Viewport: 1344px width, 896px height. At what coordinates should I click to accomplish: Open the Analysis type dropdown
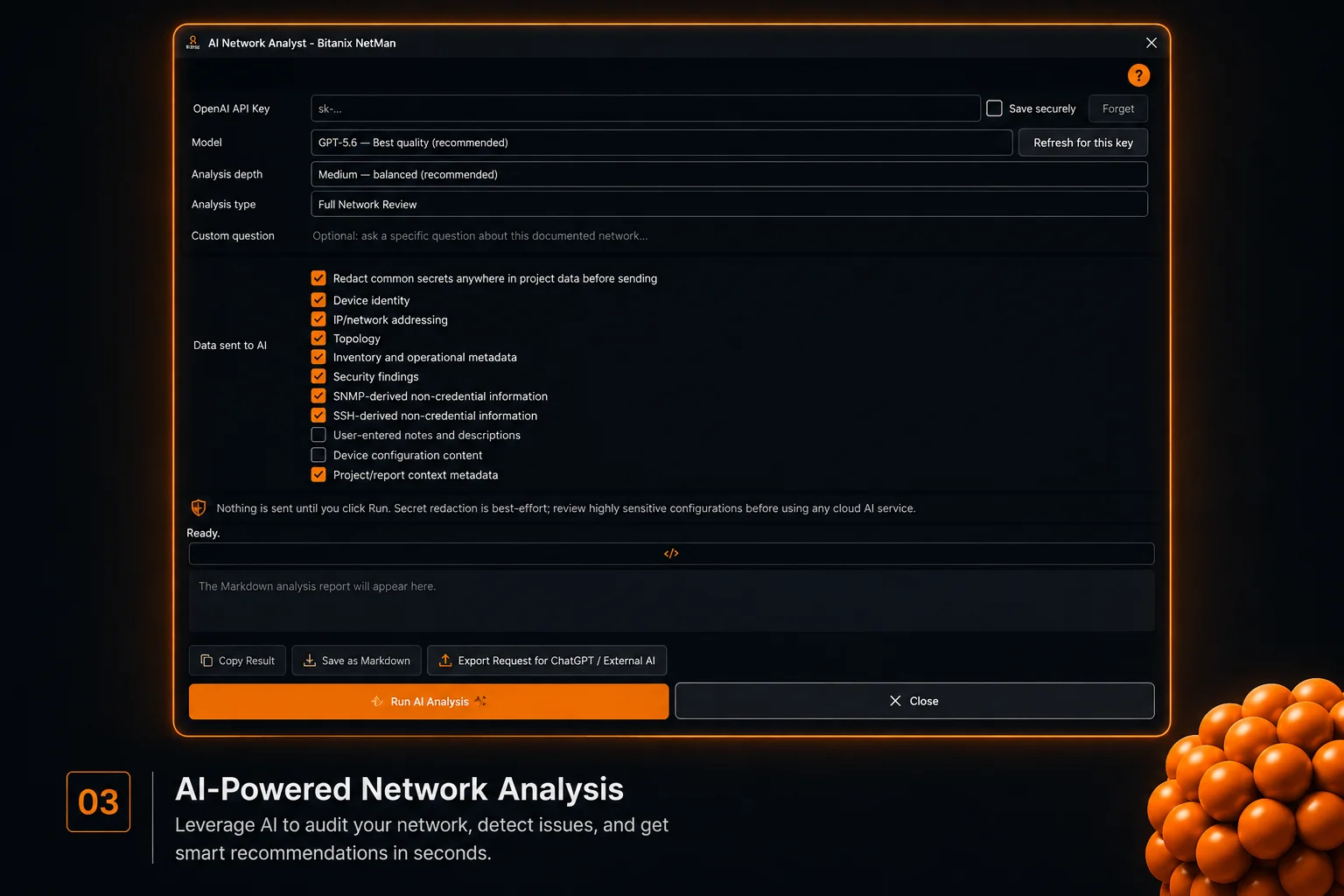pos(729,204)
